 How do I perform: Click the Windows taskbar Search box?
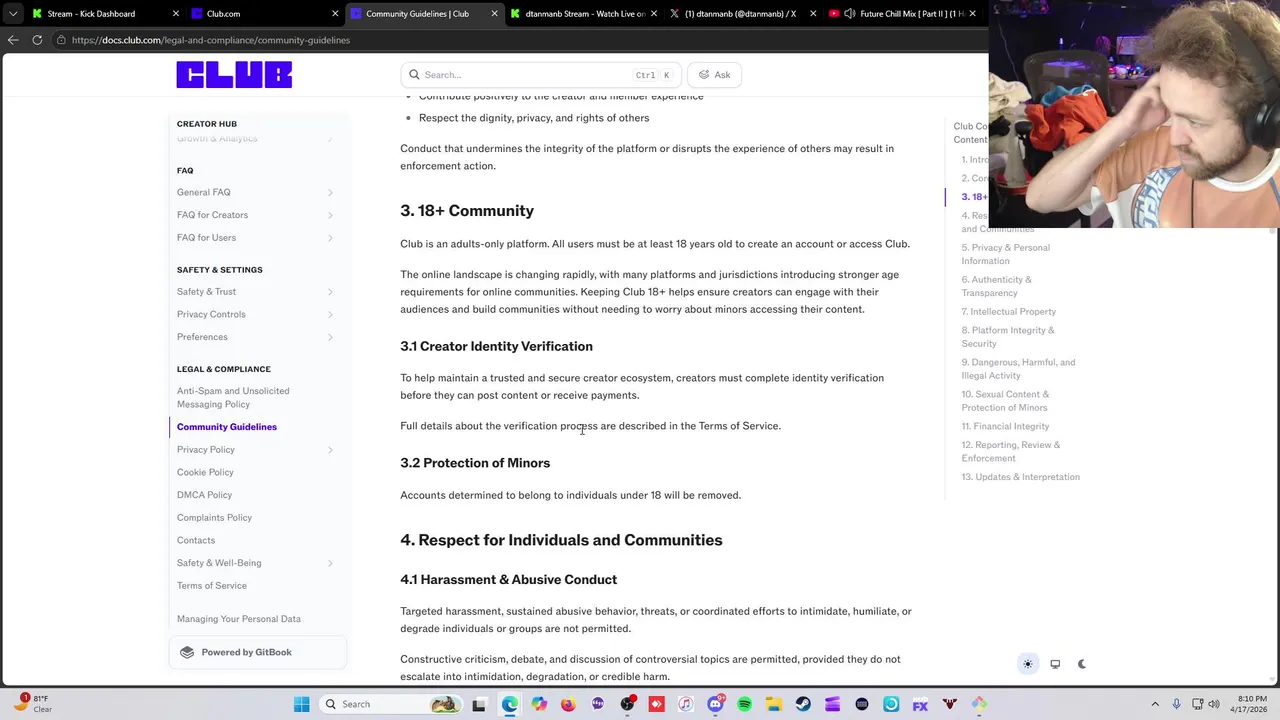[391, 704]
